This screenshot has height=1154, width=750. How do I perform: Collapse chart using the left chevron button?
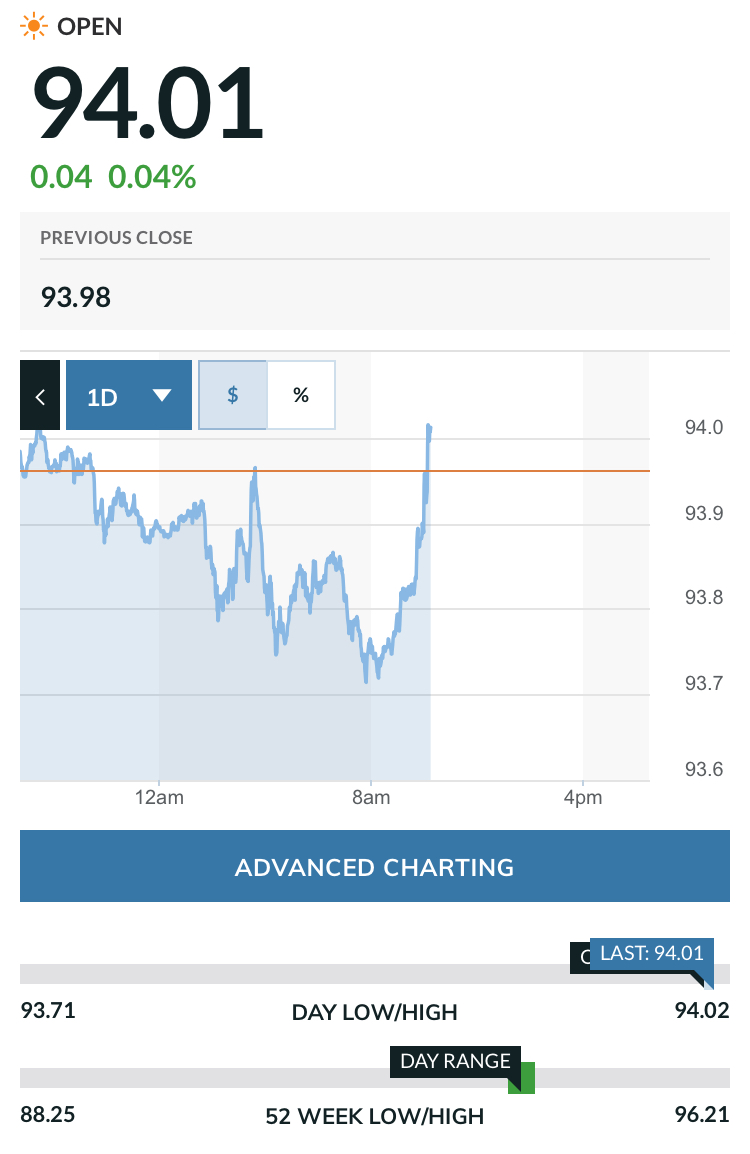point(40,396)
